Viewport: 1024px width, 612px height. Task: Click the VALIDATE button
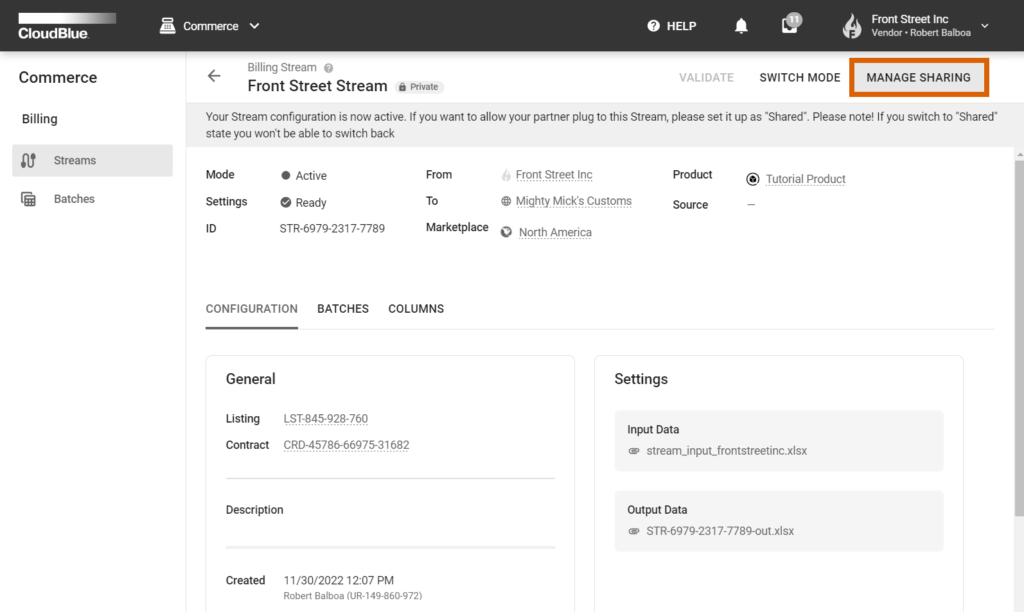[706, 78]
